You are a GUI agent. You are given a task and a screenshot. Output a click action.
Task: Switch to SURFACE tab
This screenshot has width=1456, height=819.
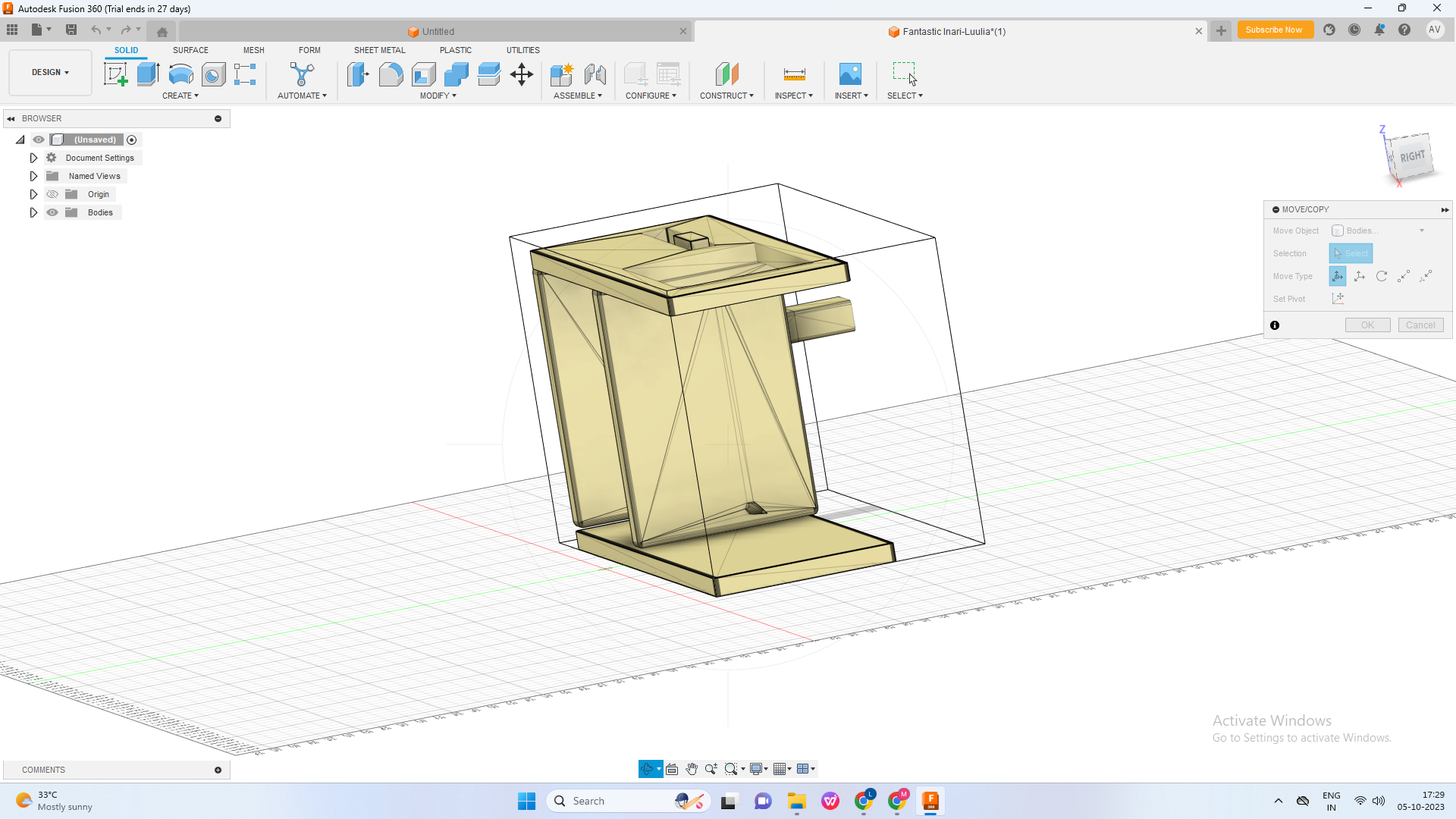pos(190,50)
